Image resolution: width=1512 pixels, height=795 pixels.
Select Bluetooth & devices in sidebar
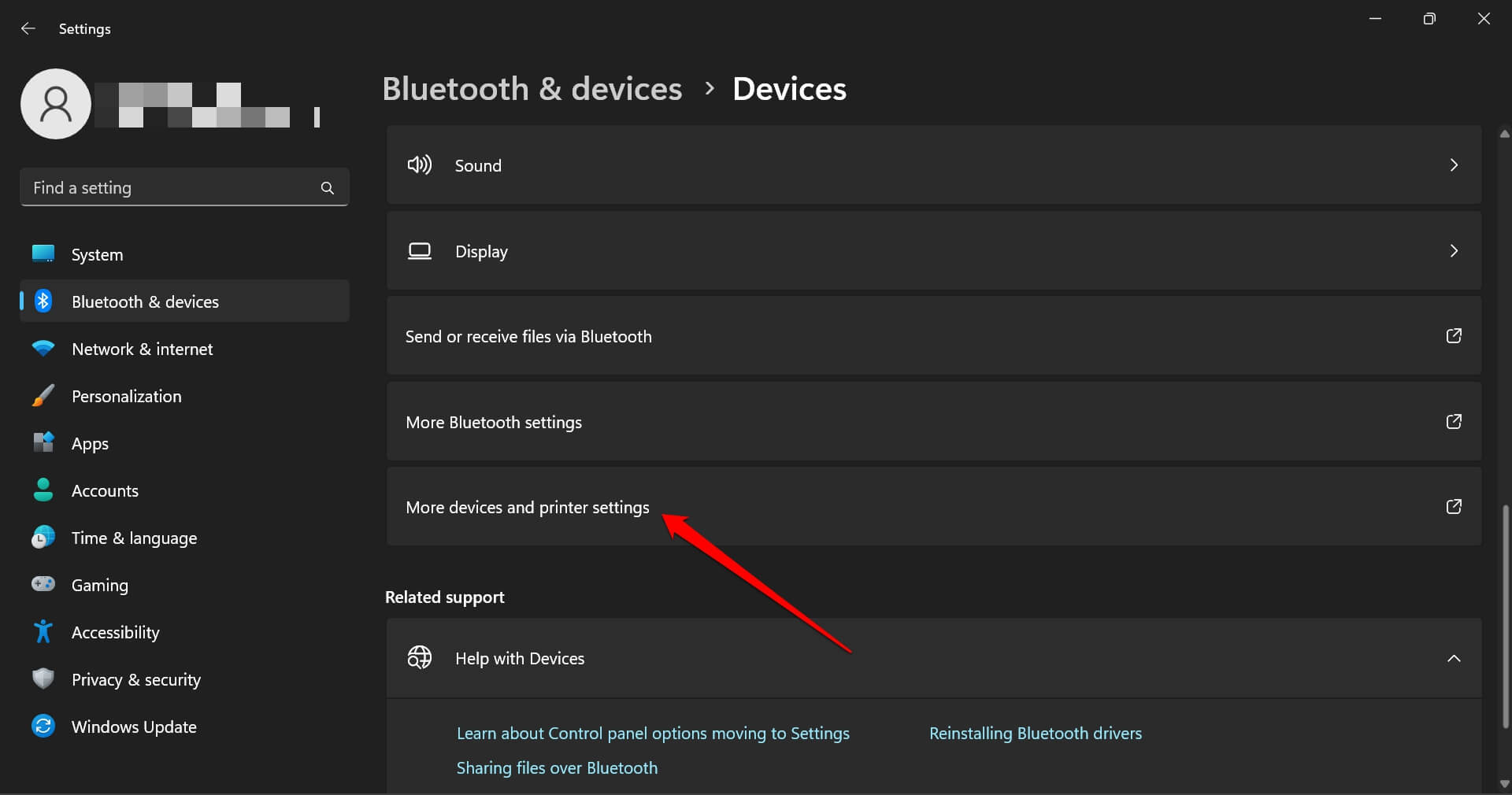click(x=184, y=301)
